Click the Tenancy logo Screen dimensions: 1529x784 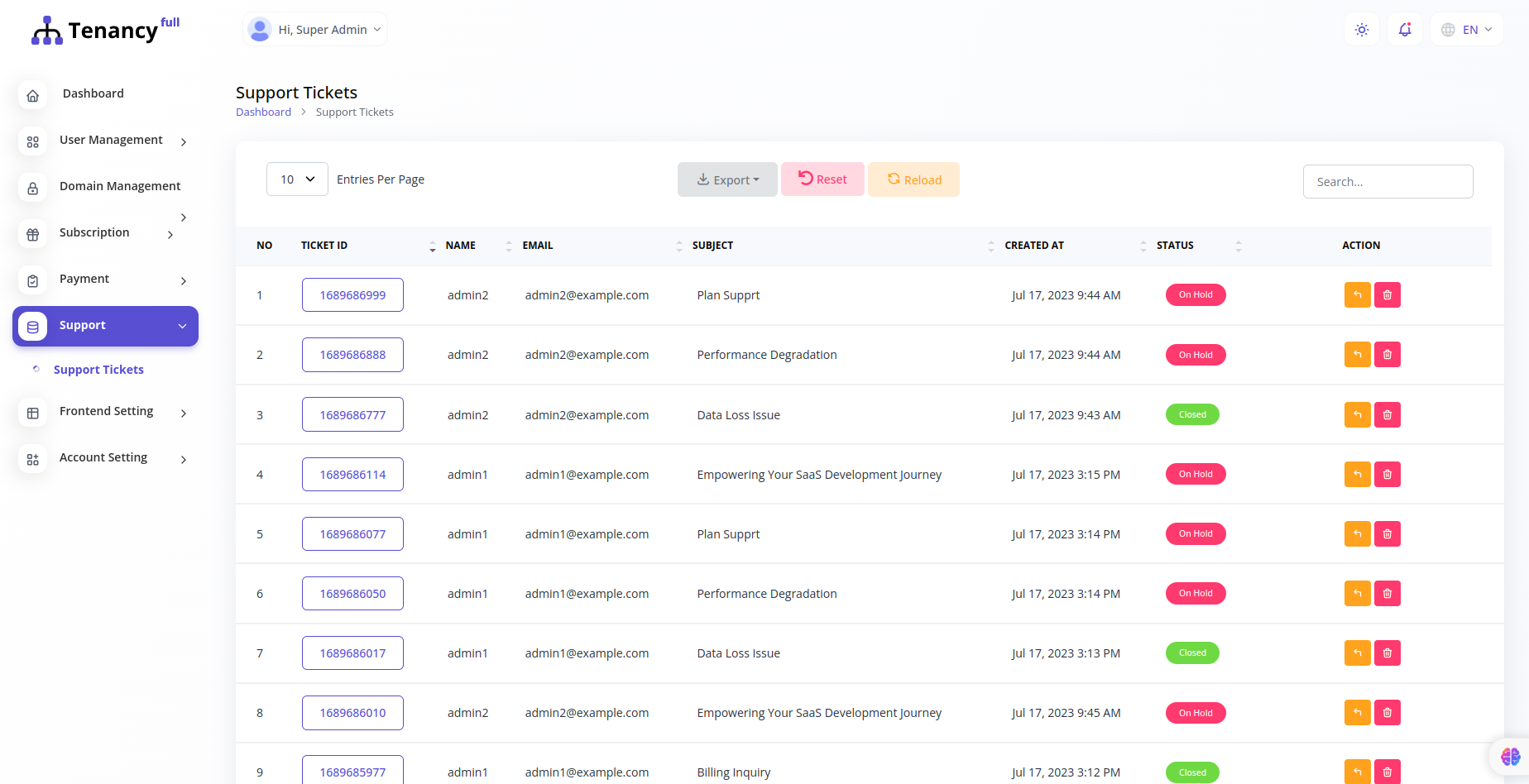105,31
